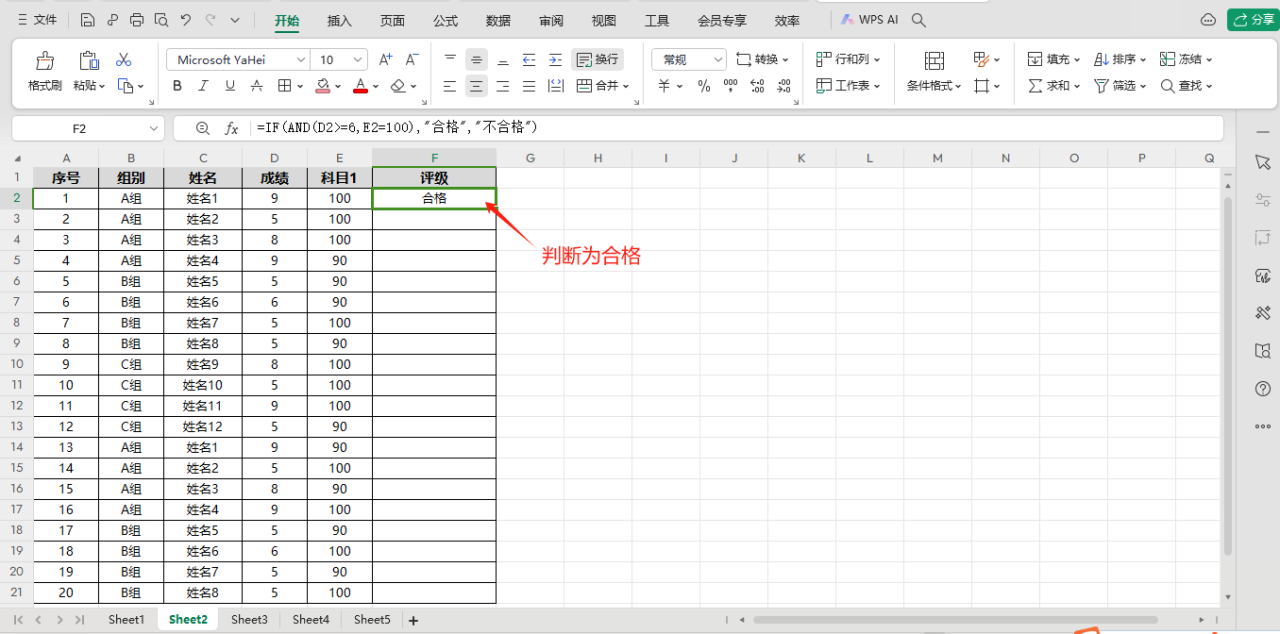
Task: Apply the percent style icon
Action: (x=704, y=86)
